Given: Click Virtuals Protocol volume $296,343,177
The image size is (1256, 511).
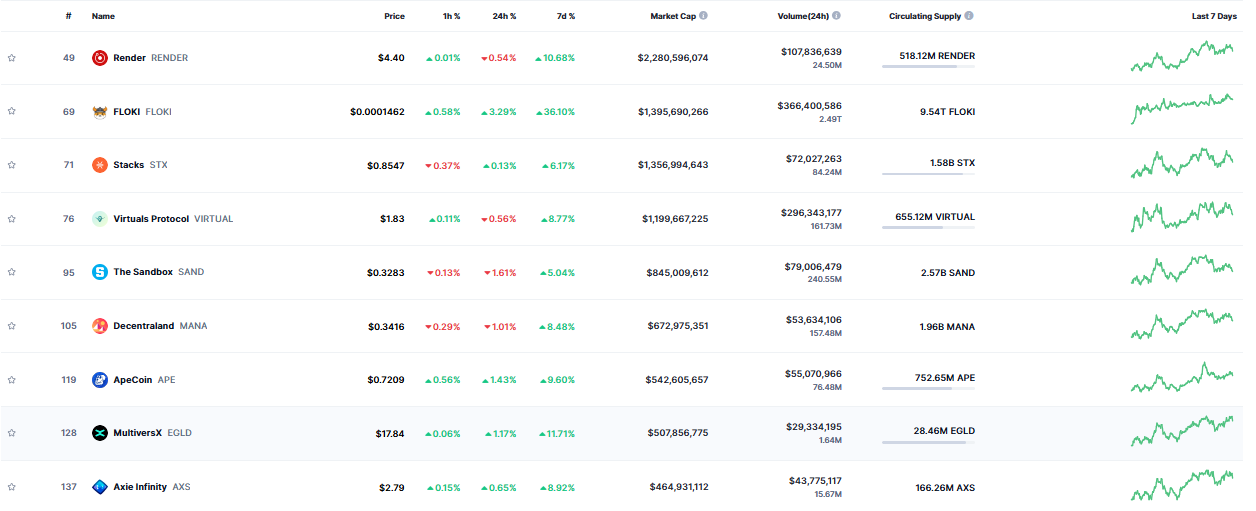Looking at the screenshot, I should coord(811,212).
